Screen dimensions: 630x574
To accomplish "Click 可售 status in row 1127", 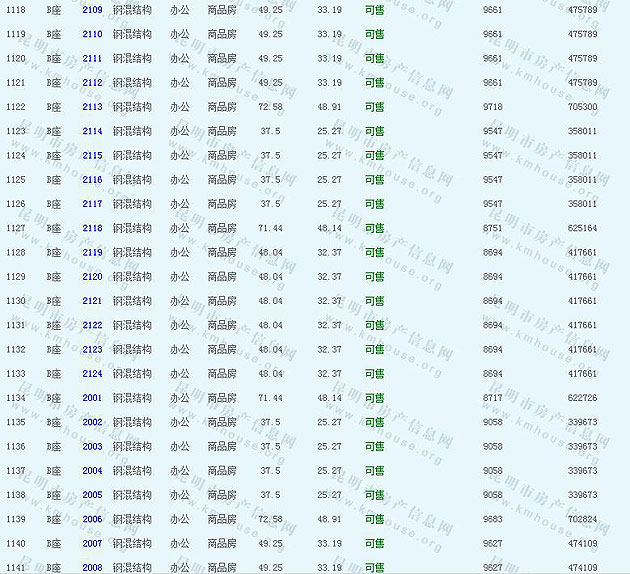I will [x=374, y=228].
